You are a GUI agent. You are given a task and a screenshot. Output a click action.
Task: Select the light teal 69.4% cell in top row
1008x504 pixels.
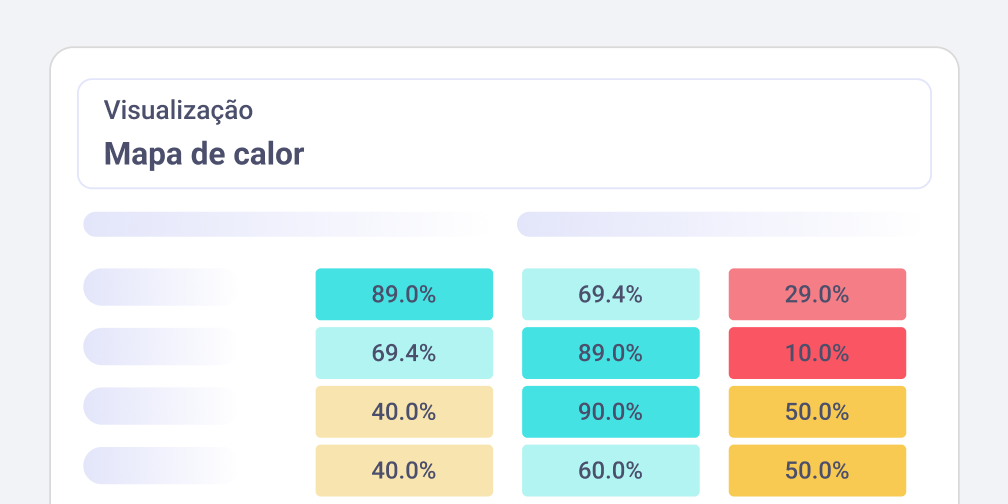click(610, 294)
